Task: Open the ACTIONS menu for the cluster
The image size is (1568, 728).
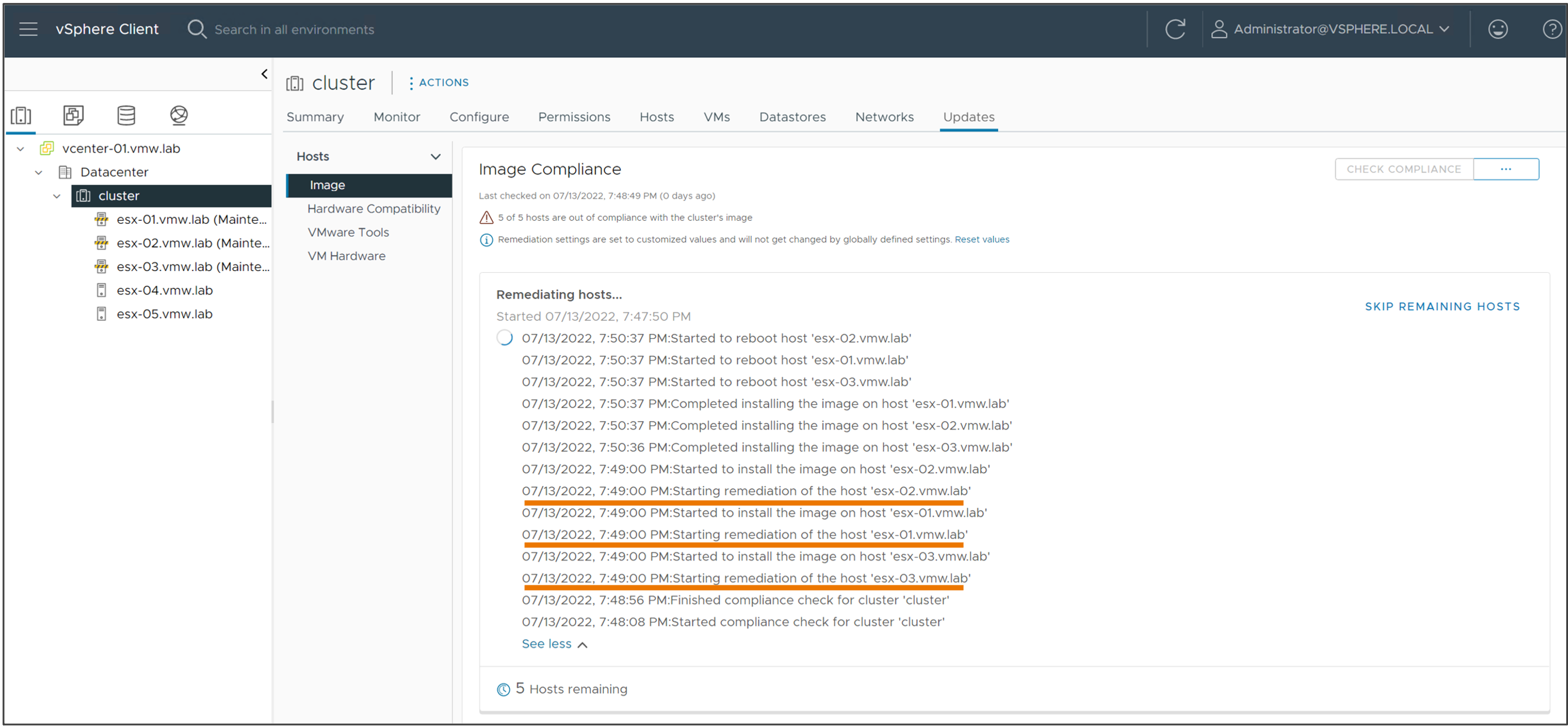Action: (x=438, y=82)
